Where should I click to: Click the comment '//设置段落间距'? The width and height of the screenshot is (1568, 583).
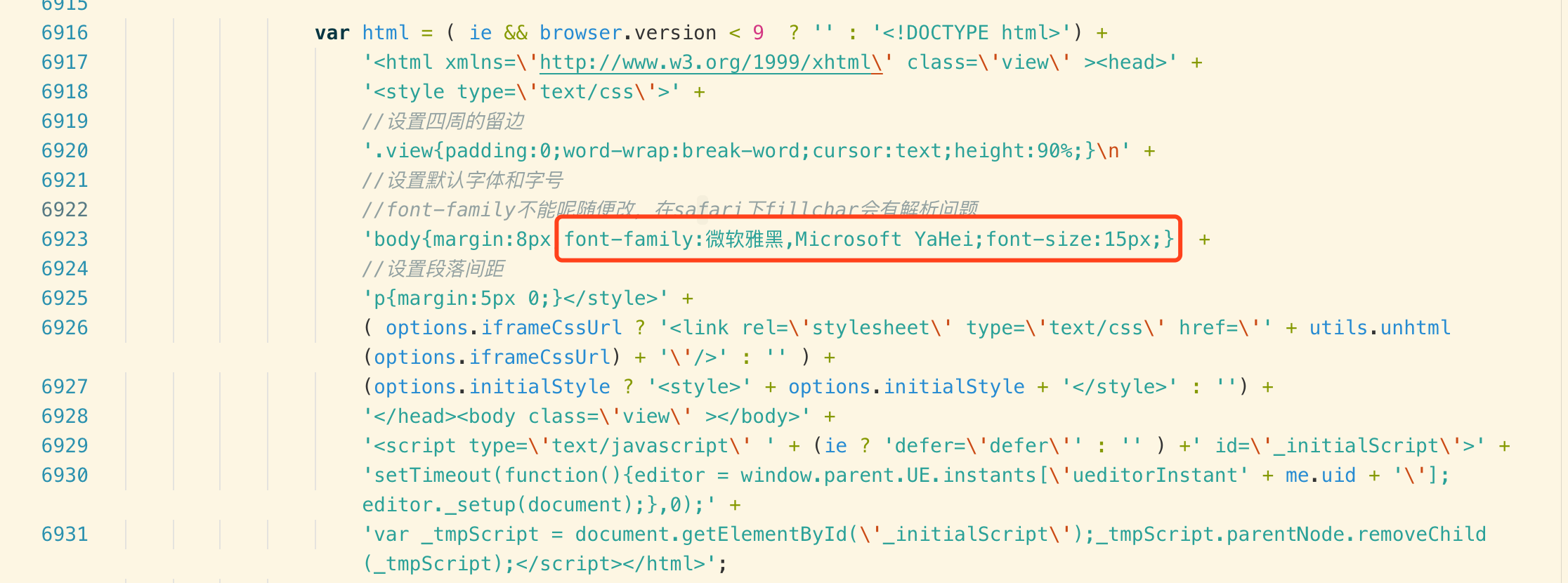pyautogui.click(x=433, y=269)
